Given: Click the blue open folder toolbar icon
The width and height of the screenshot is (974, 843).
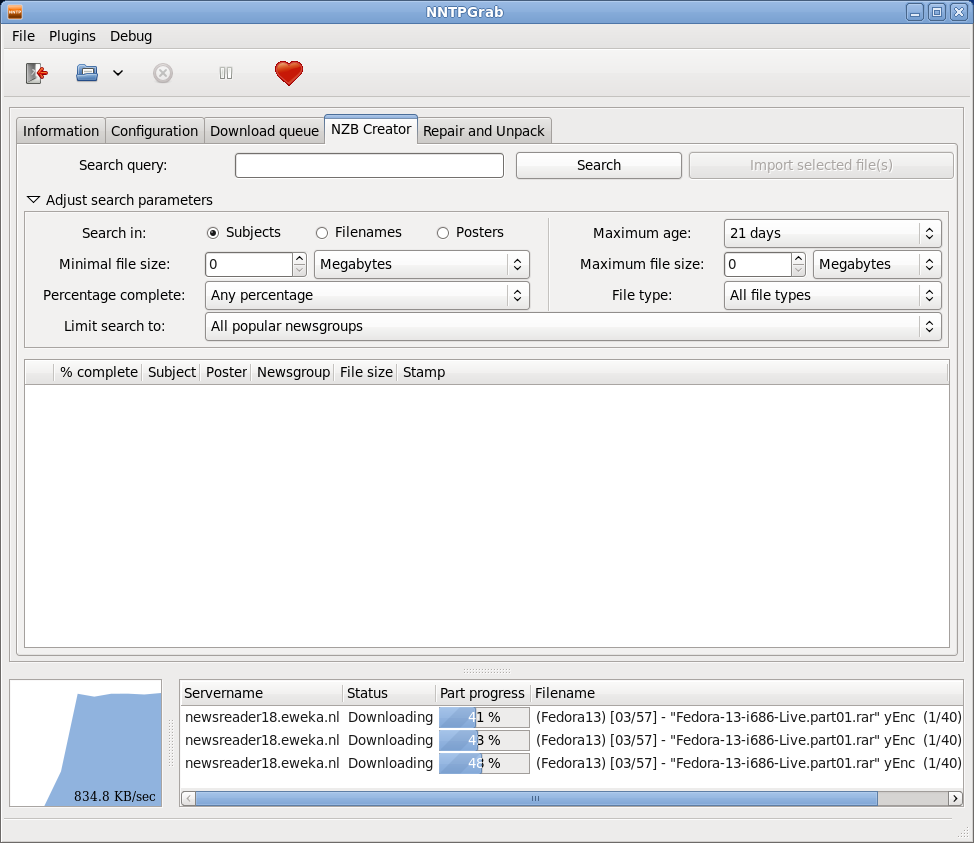Looking at the screenshot, I should [x=87, y=73].
